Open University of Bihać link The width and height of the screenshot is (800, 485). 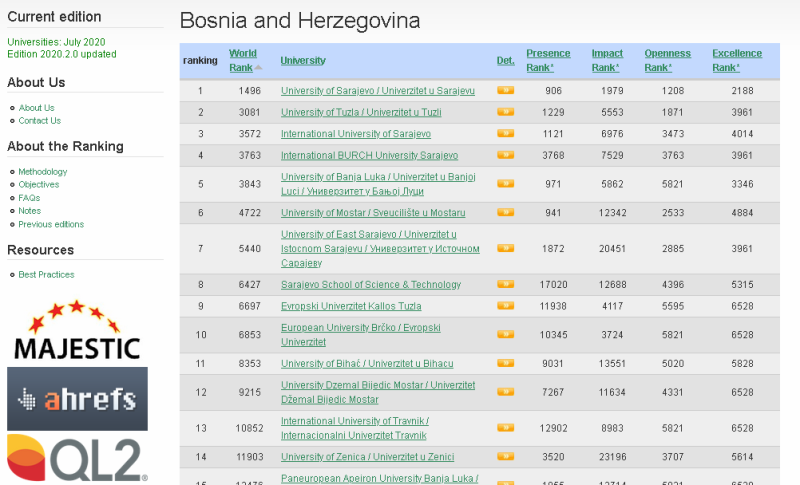(x=367, y=363)
